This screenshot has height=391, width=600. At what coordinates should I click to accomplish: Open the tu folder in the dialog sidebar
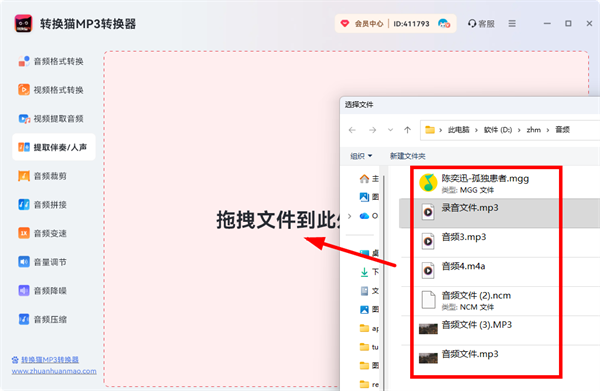(x=369, y=347)
